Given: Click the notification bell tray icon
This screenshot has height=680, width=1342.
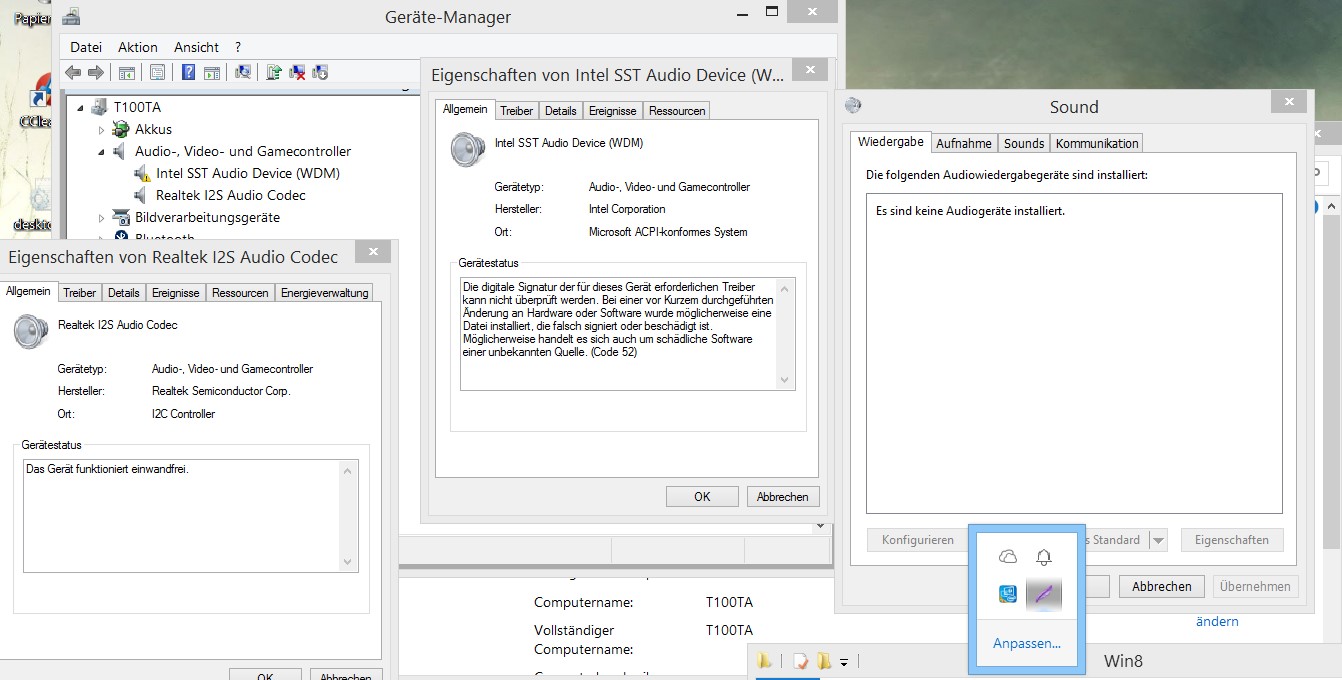Looking at the screenshot, I should pyautogui.click(x=1044, y=557).
